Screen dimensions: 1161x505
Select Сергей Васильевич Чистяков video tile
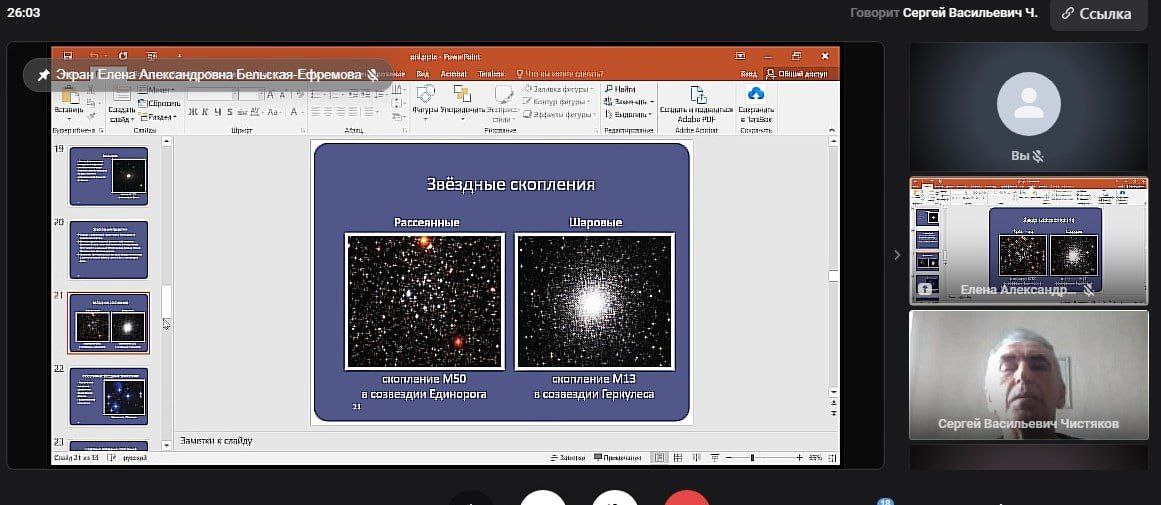[1028, 375]
